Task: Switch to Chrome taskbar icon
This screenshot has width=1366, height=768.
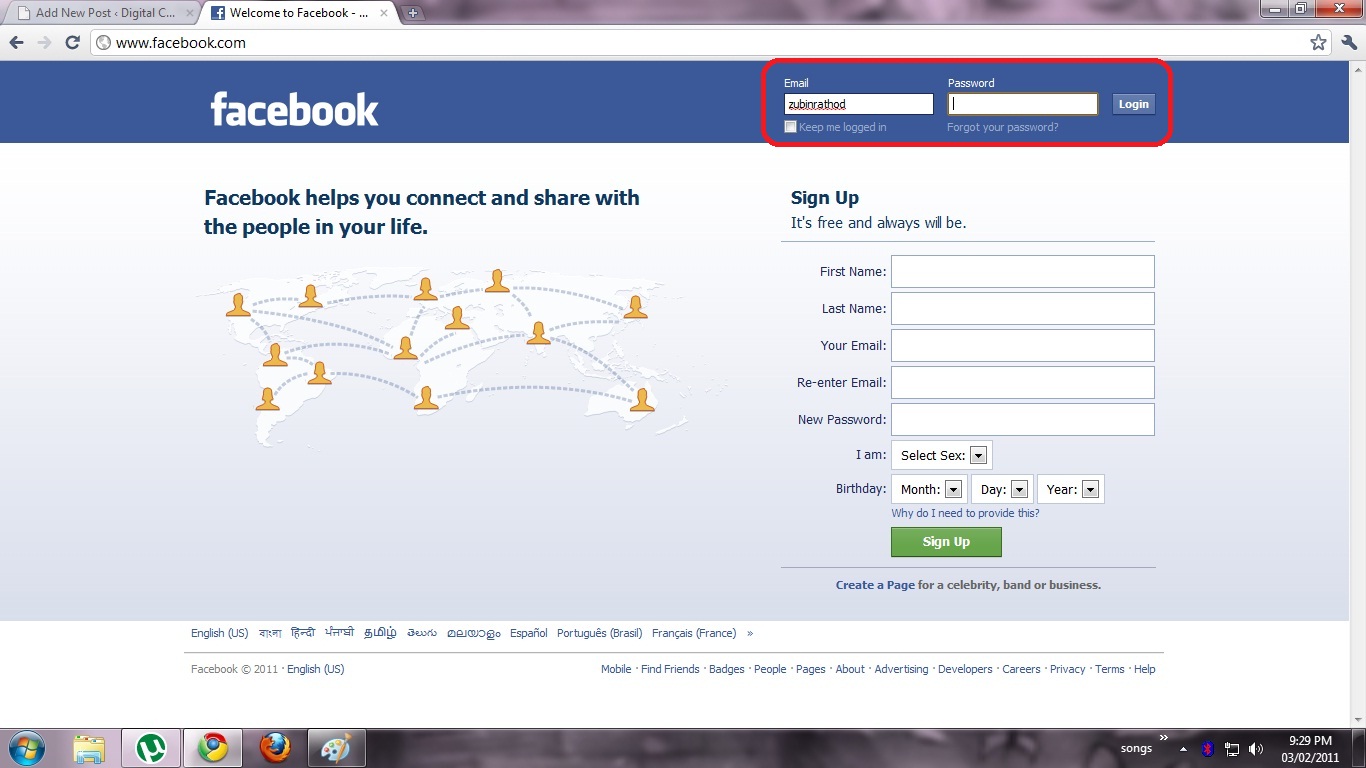Action: coord(212,748)
